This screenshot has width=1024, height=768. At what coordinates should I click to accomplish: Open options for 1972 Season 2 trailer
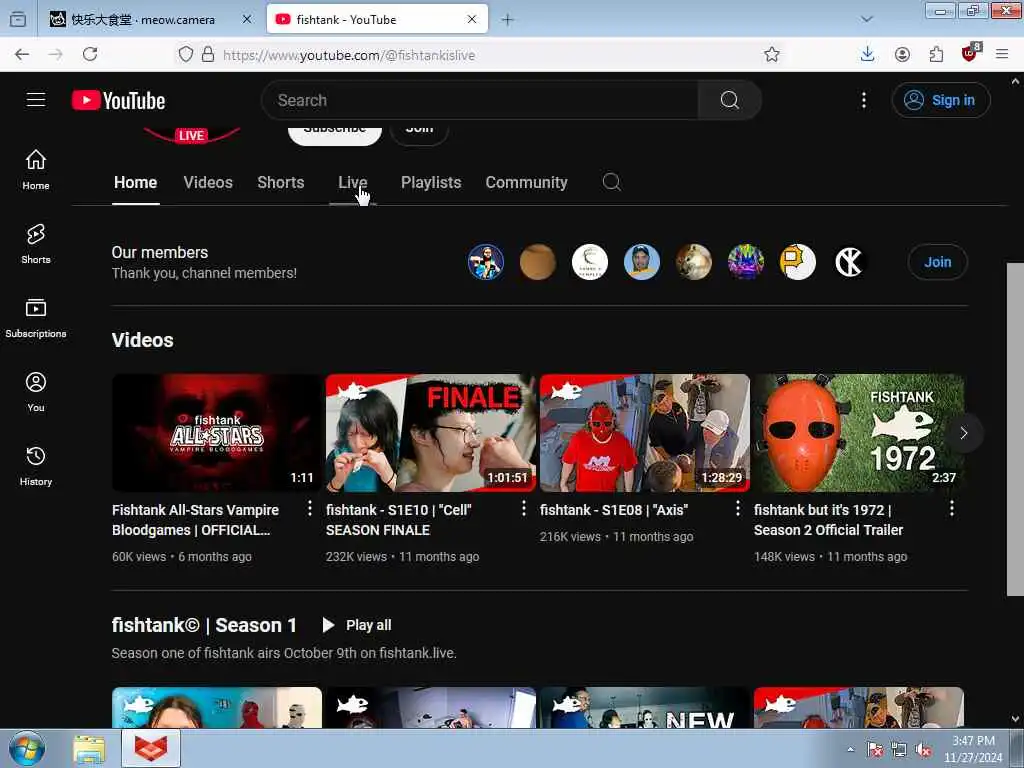point(952,509)
